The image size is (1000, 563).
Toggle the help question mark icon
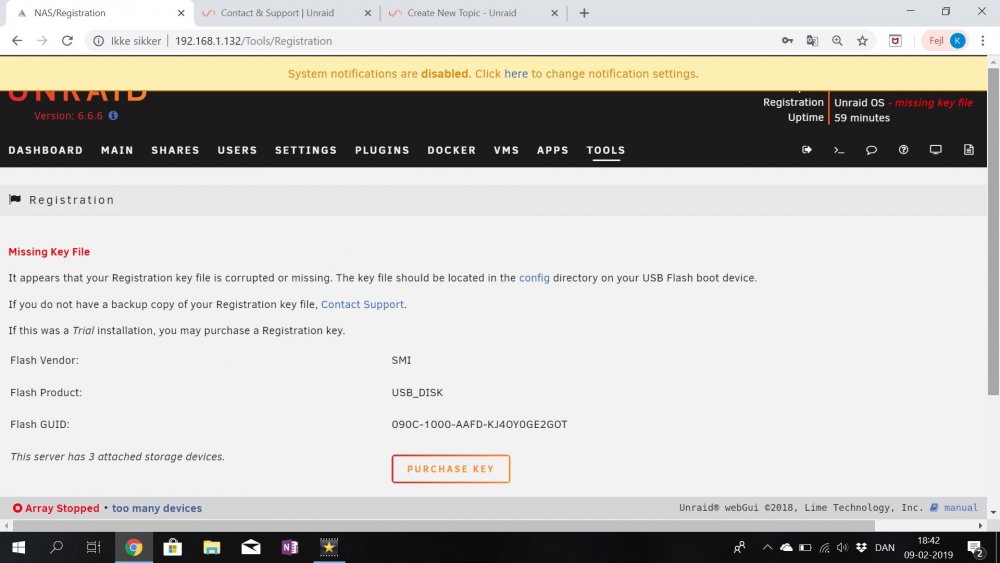[x=903, y=150]
